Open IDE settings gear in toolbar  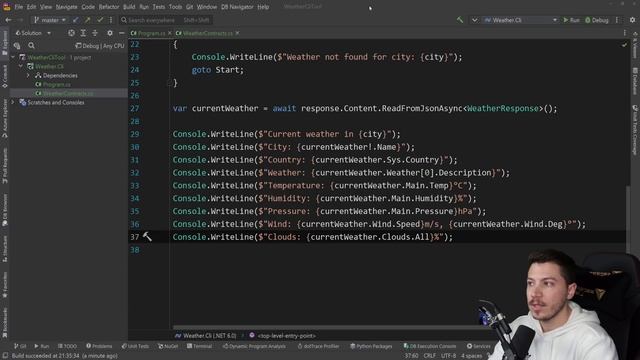632,20
